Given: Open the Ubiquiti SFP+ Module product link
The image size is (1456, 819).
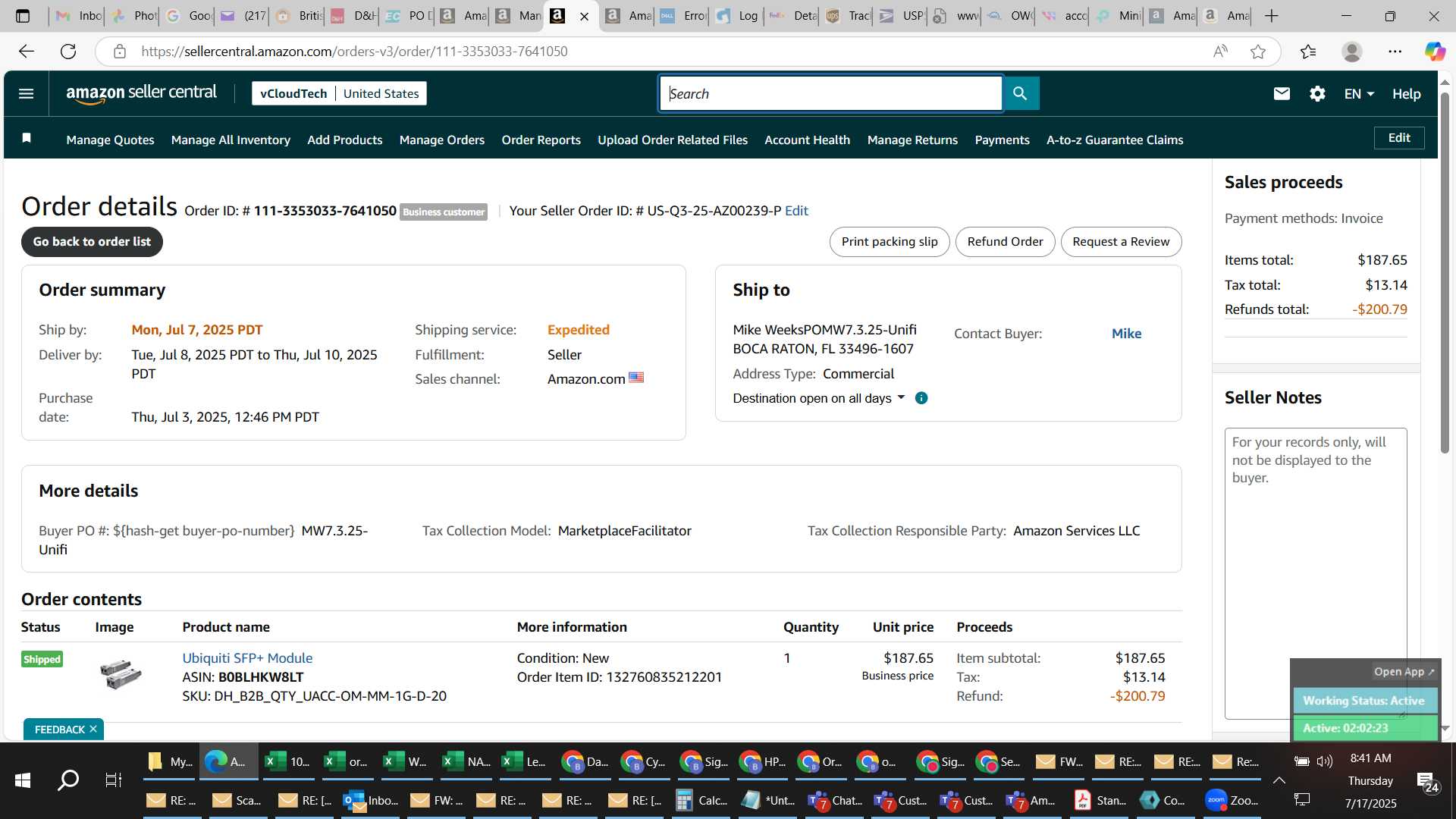Looking at the screenshot, I should 247,658.
